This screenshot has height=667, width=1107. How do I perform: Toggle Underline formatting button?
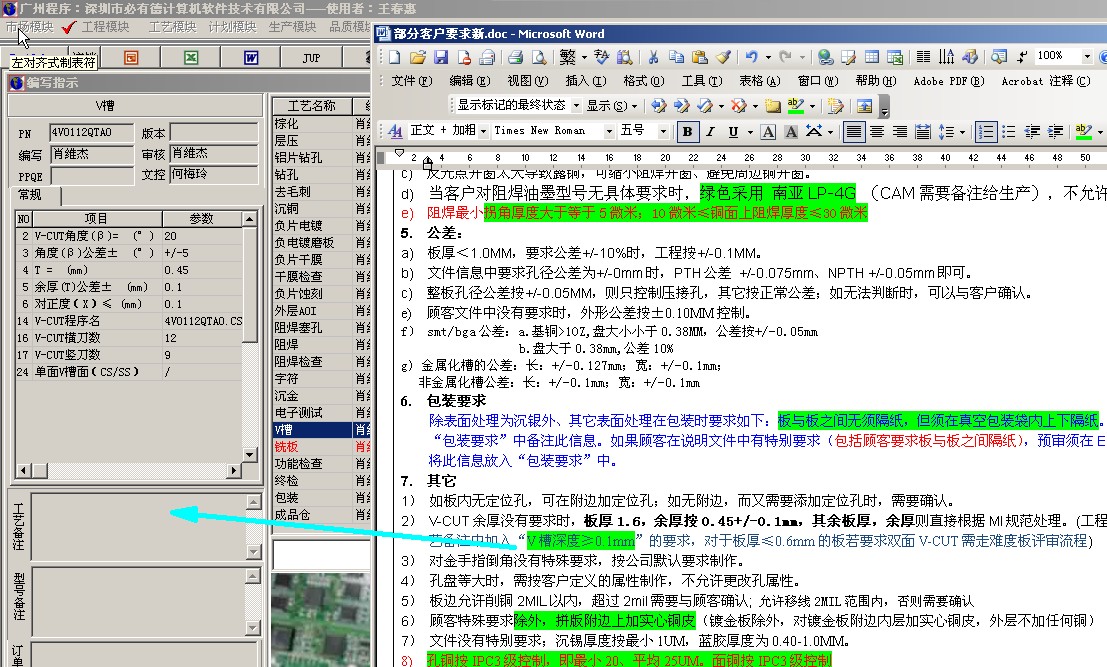pyautogui.click(x=733, y=131)
